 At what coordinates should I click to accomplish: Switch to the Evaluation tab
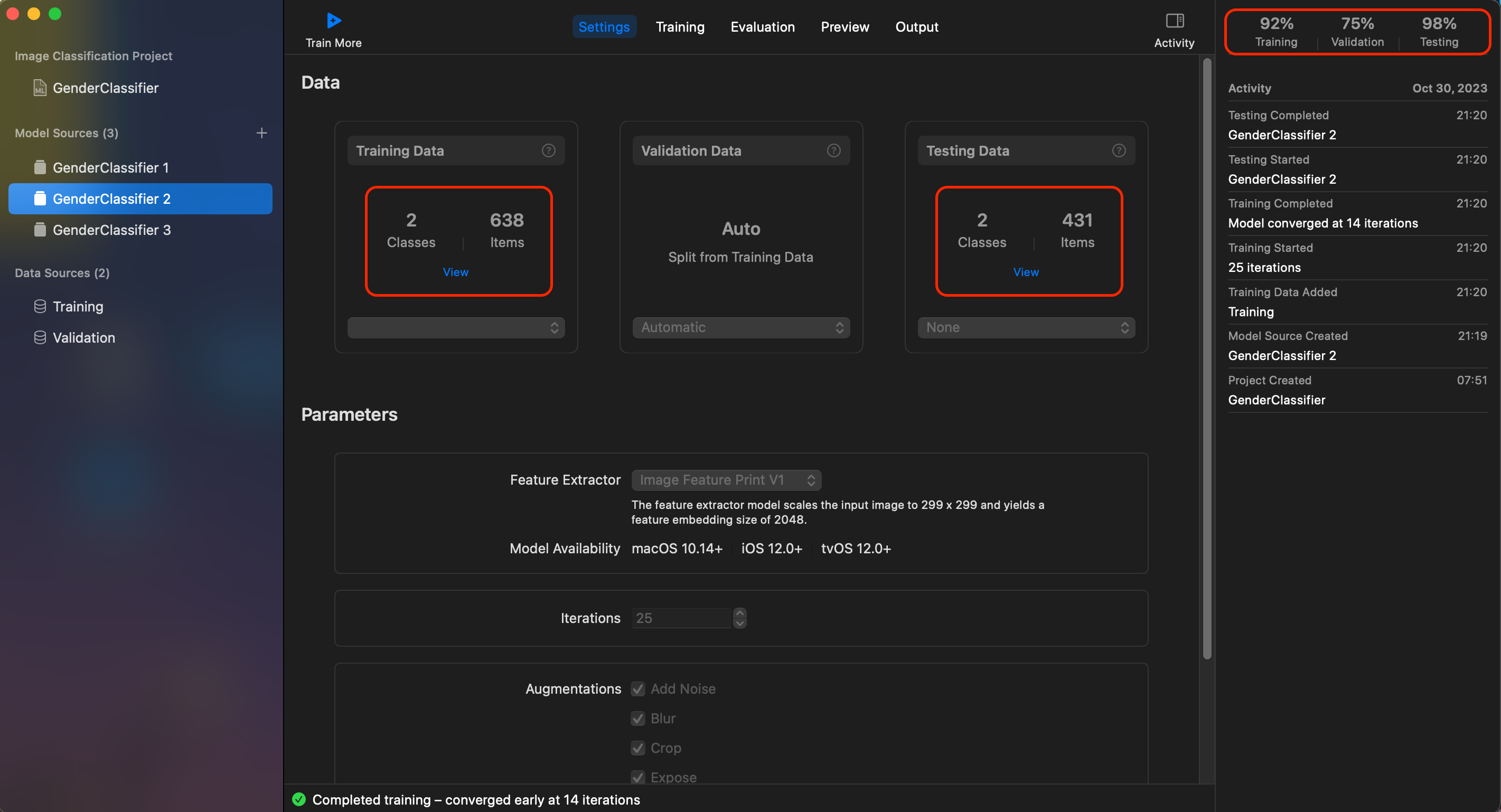(762, 27)
